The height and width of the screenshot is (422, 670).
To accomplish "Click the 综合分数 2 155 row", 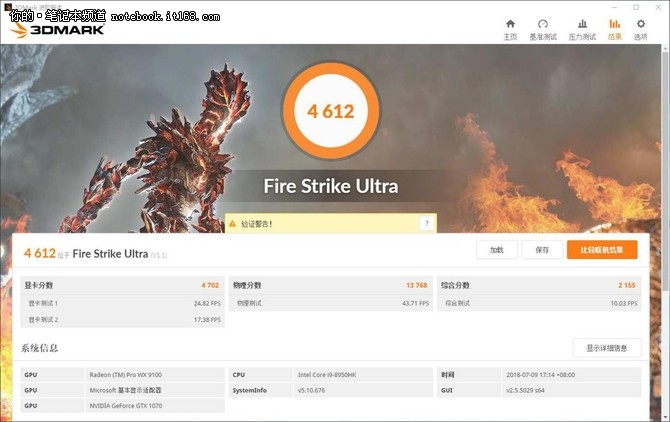I will click(539, 285).
